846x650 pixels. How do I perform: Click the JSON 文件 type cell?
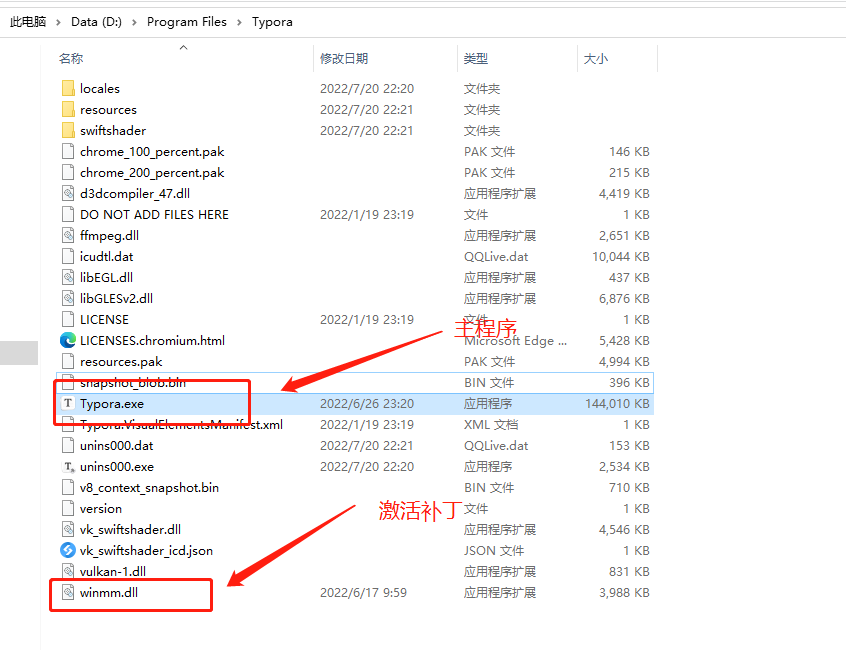tap(494, 551)
